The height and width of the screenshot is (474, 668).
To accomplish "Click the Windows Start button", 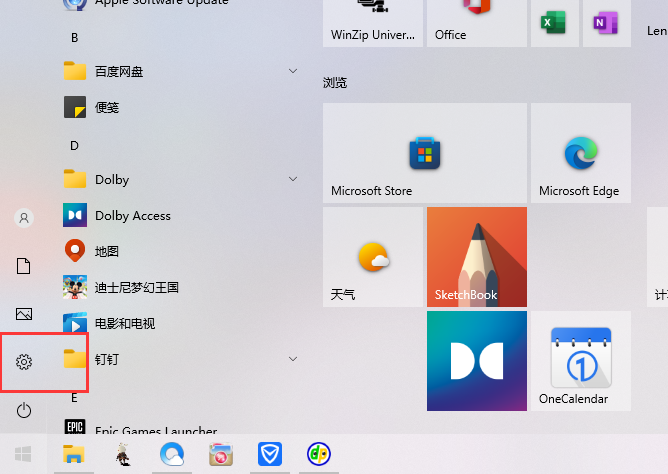I will (22, 454).
